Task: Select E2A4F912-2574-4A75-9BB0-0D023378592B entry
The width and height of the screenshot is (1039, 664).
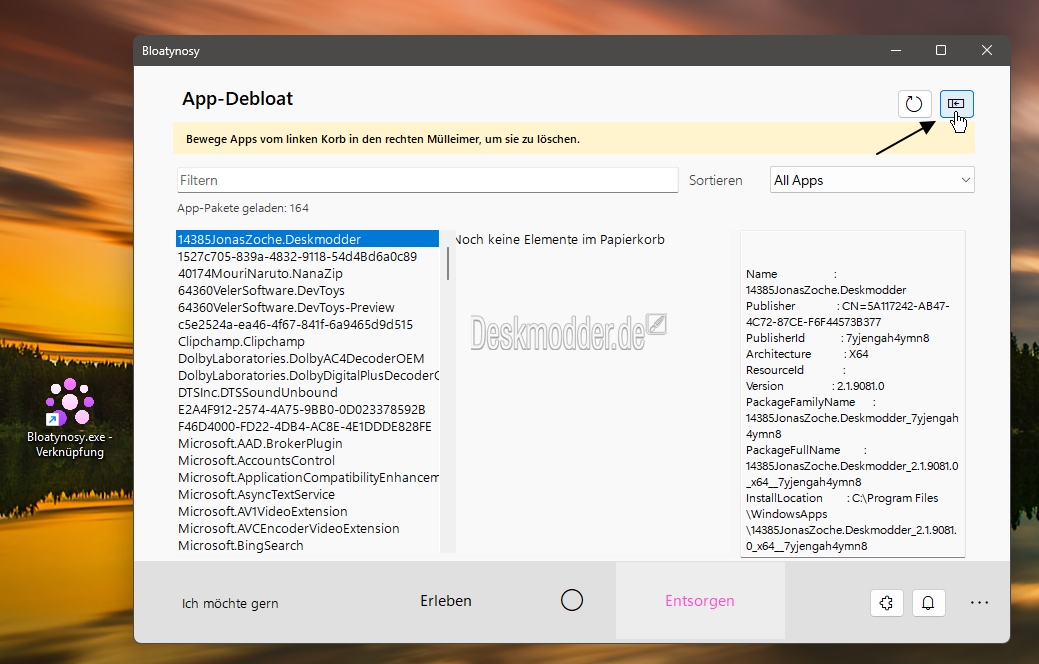Action: point(307,410)
